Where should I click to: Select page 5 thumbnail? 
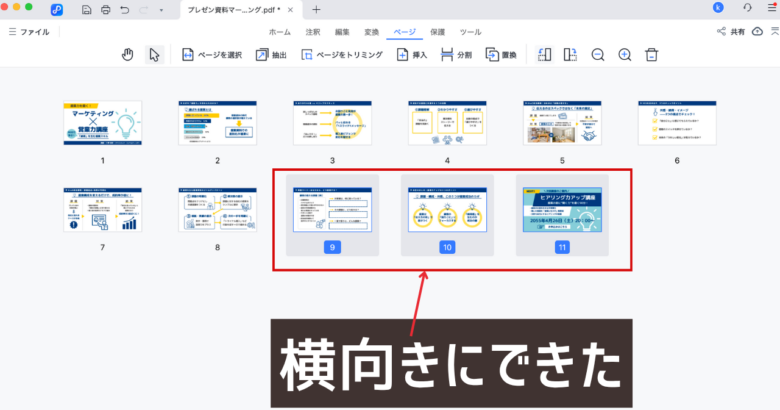[x=562, y=124]
